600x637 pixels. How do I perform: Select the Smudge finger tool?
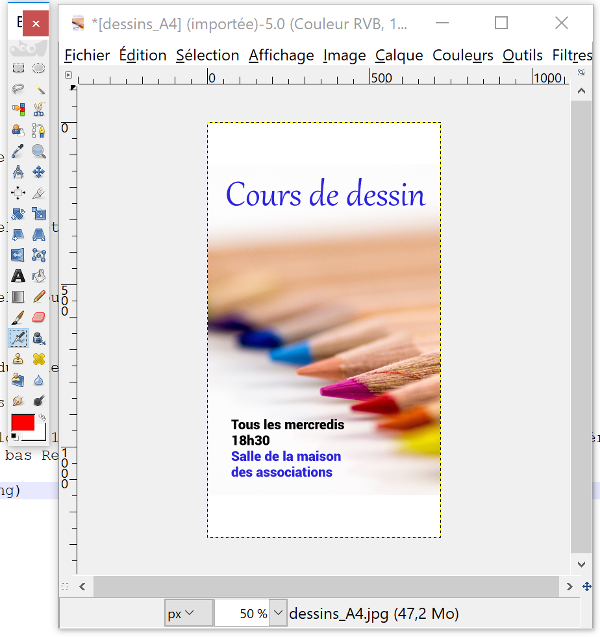18,401
